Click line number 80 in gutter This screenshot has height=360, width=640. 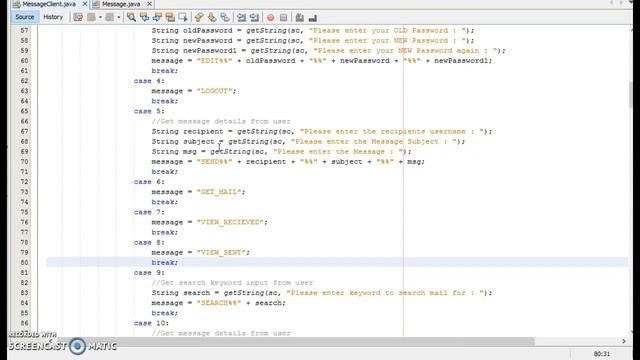point(24,262)
